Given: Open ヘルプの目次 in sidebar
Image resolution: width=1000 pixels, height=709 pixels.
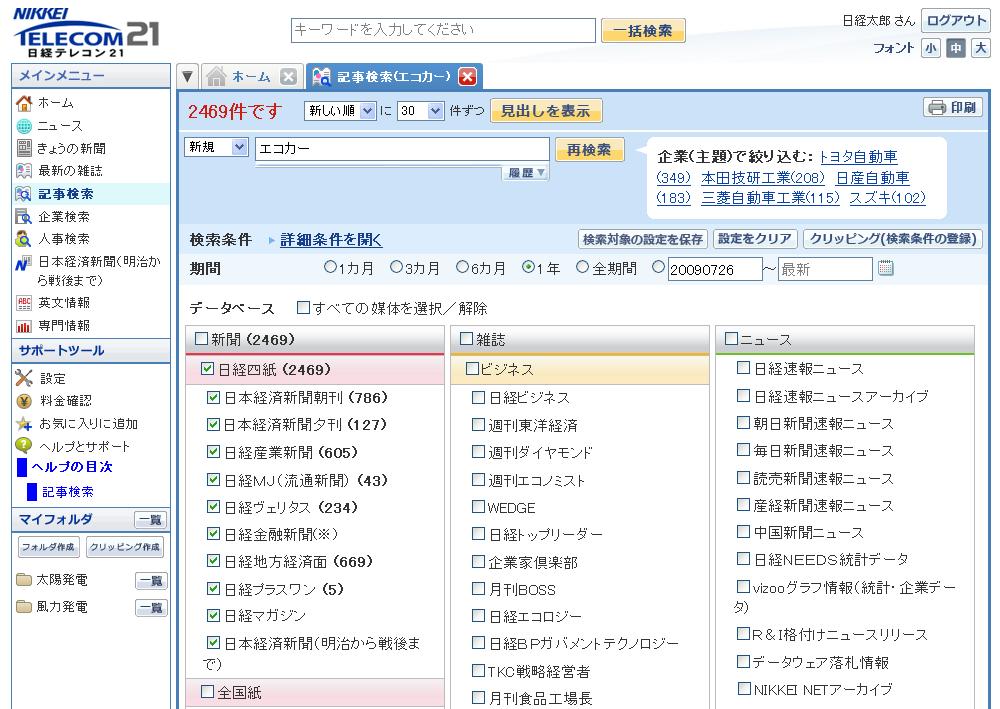Looking at the screenshot, I should (72, 467).
